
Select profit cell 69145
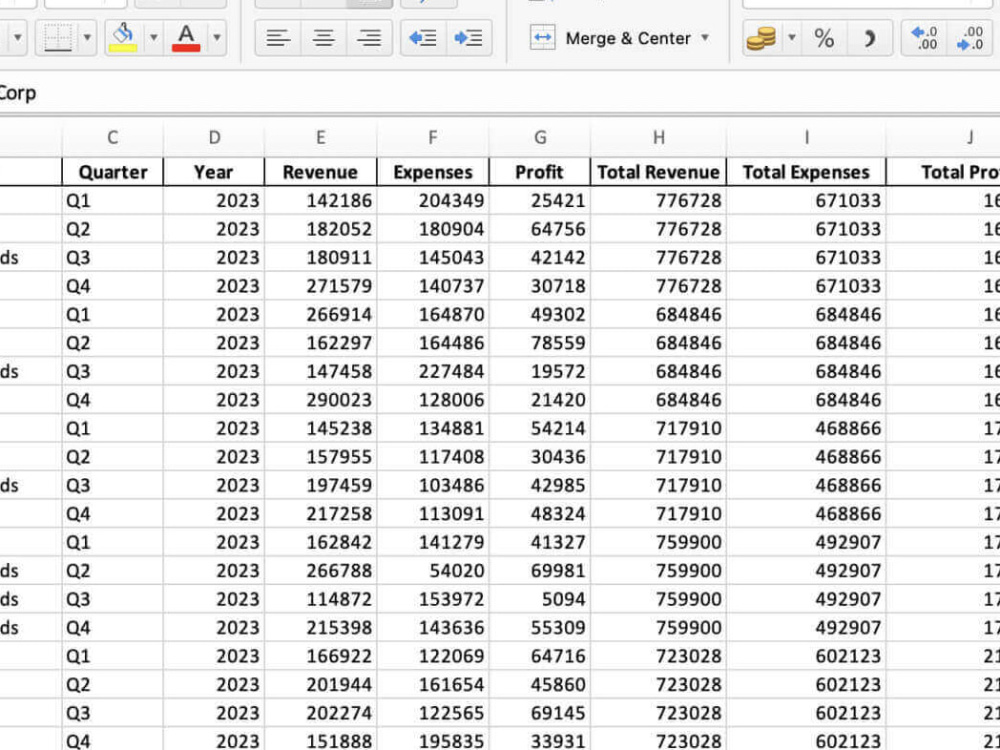coord(540,713)
